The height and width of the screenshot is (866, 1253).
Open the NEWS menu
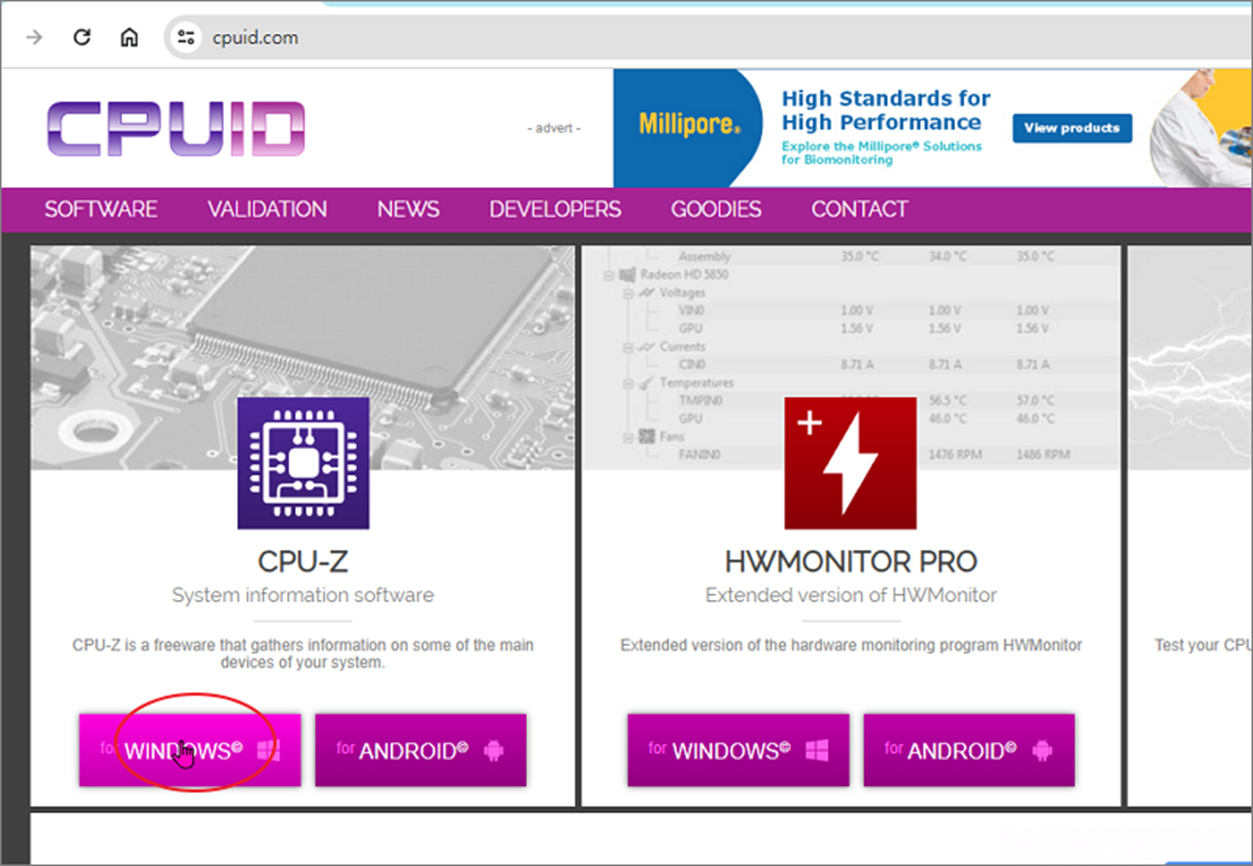click(408, 209)
